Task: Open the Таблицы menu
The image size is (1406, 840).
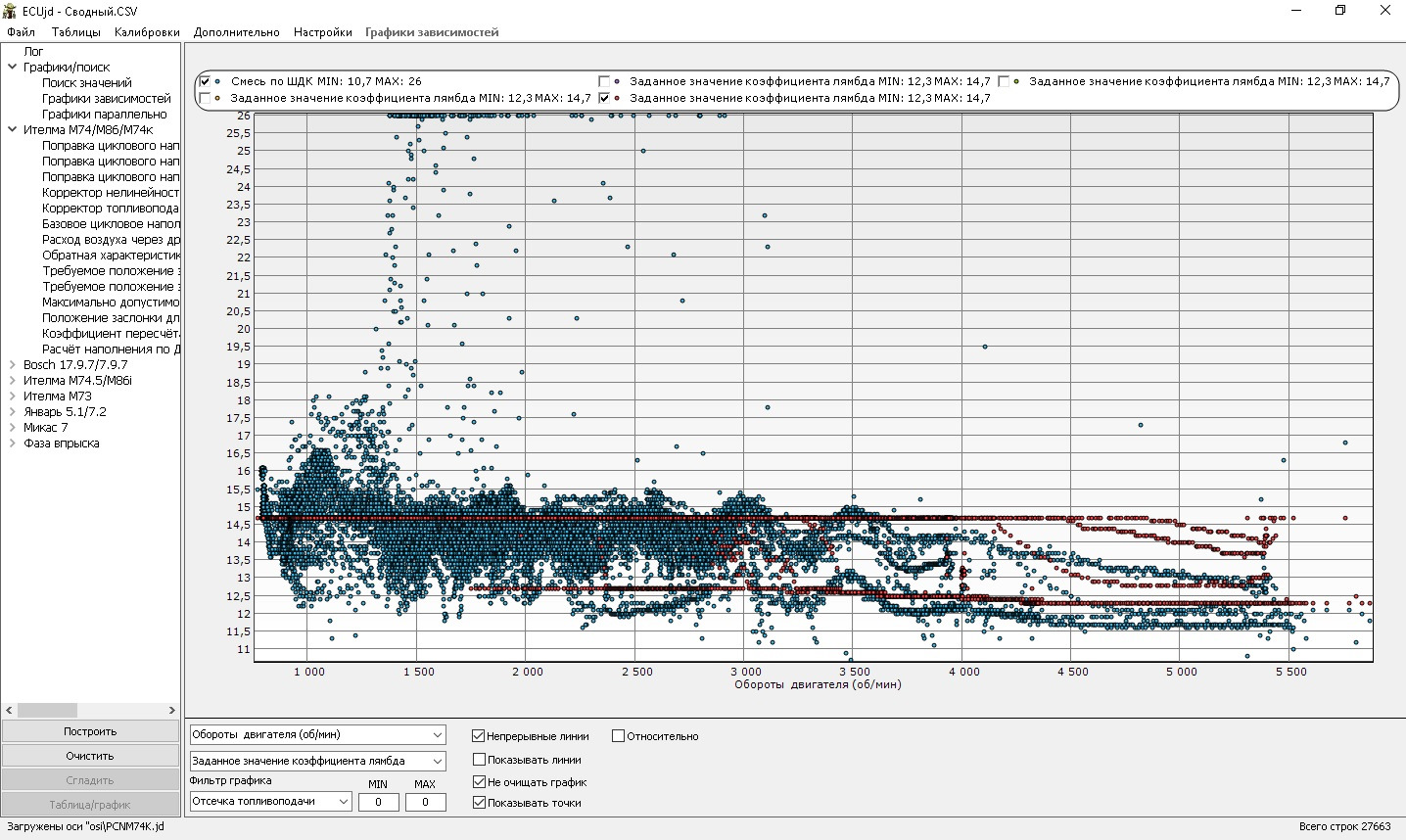Action: (76, 32)
